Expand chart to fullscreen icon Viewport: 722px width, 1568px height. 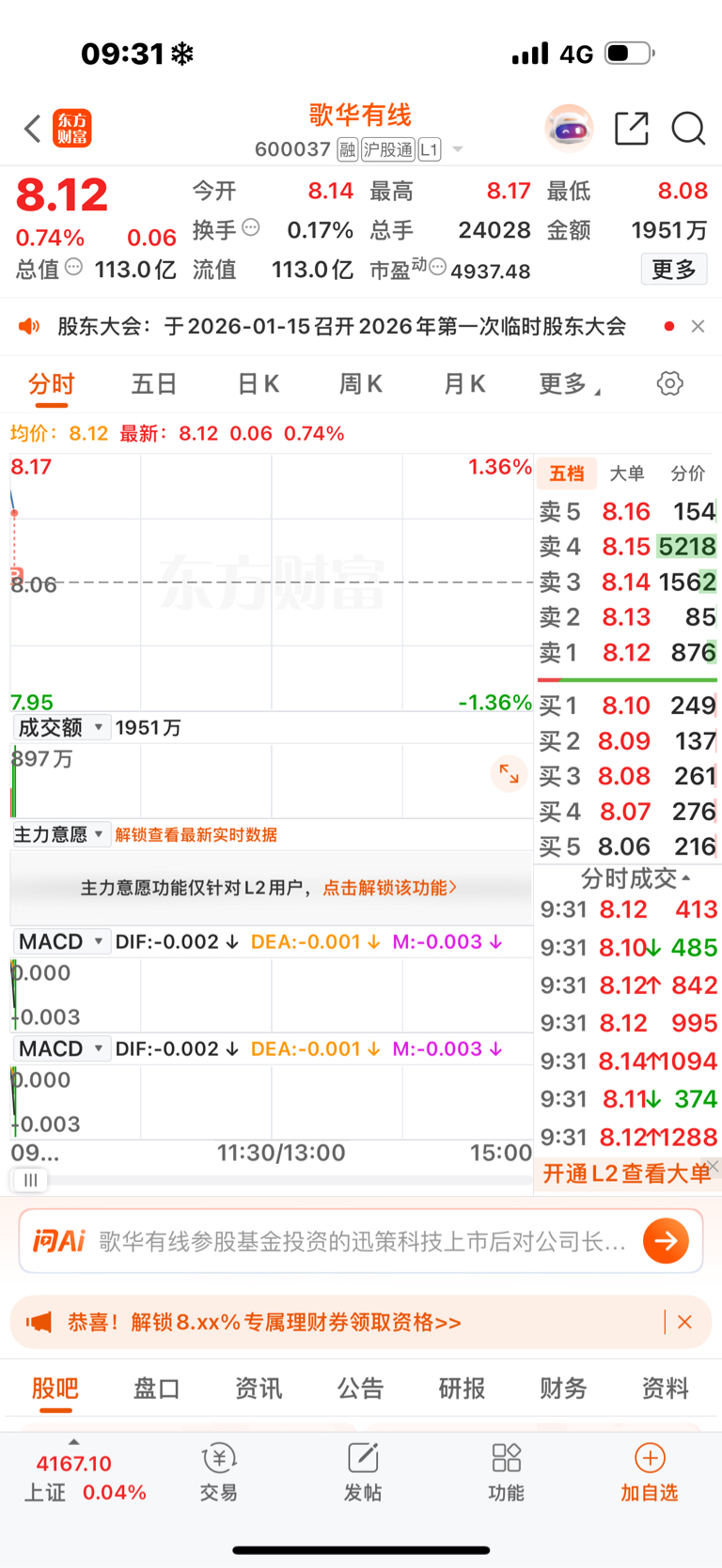click(509, 774)
